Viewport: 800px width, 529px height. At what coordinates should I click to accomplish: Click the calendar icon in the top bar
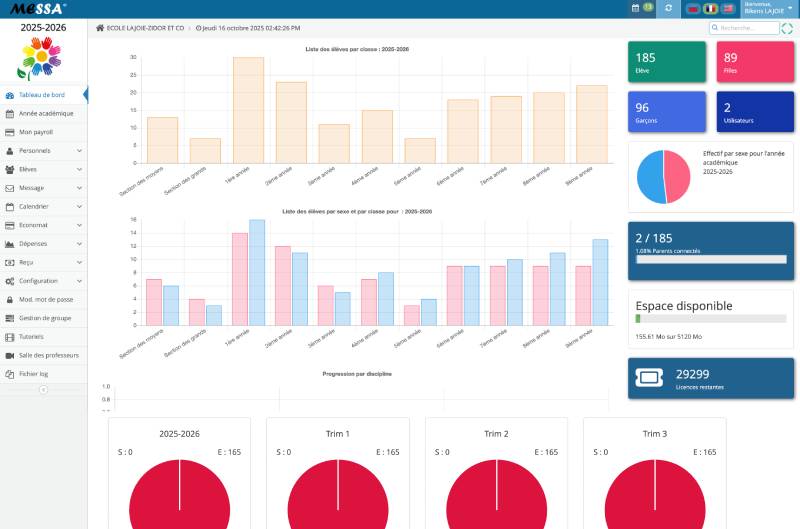click(636, 8)
